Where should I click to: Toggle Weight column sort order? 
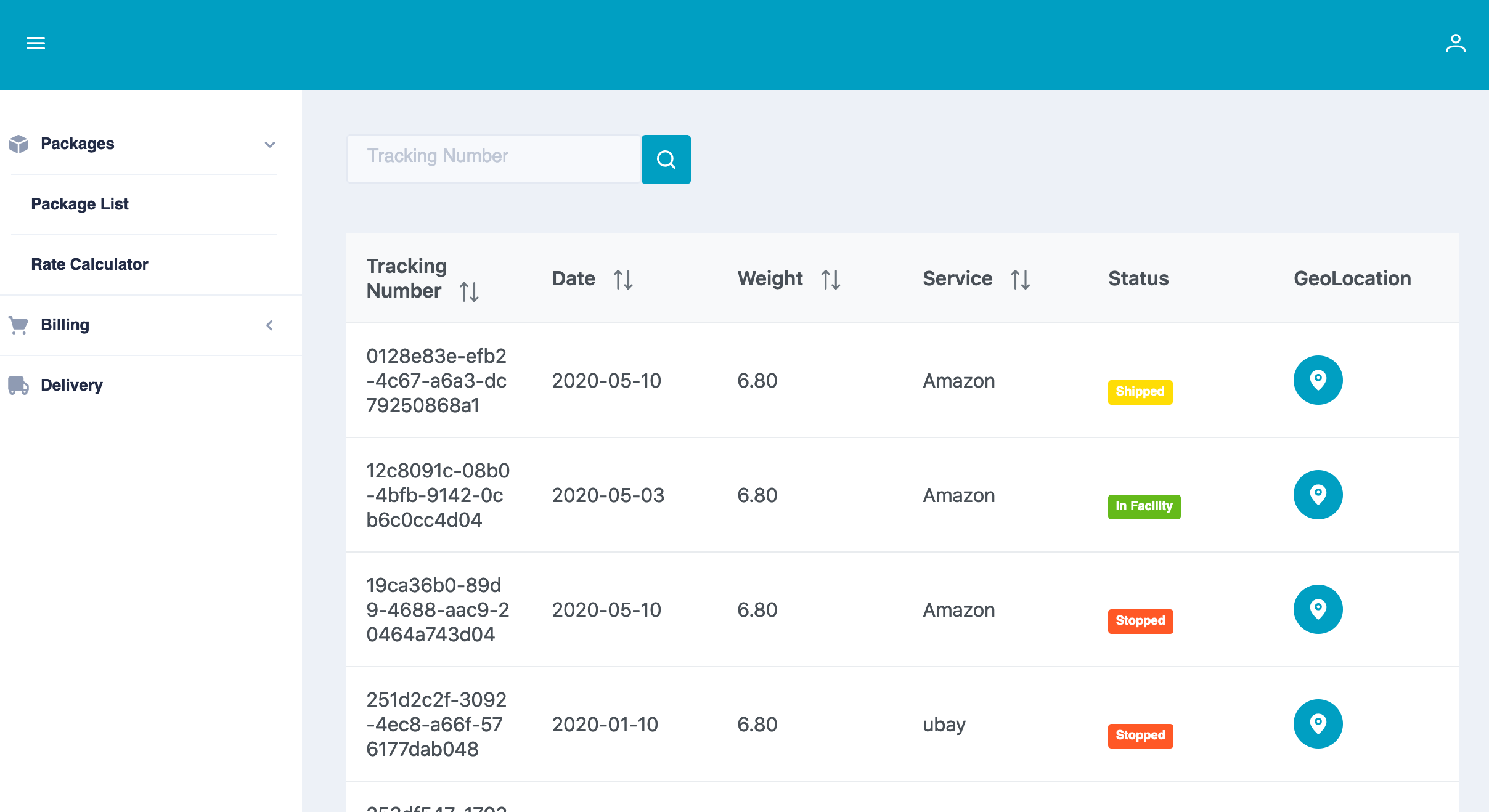point(831,279)
